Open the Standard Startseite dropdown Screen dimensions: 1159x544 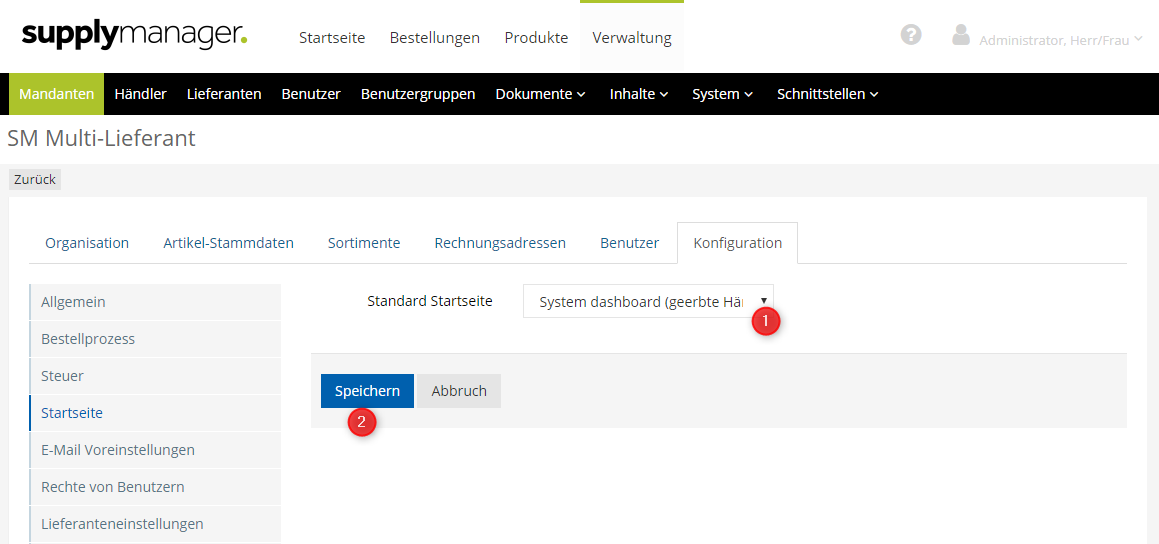pyautogui.click(x=647, y=301)
